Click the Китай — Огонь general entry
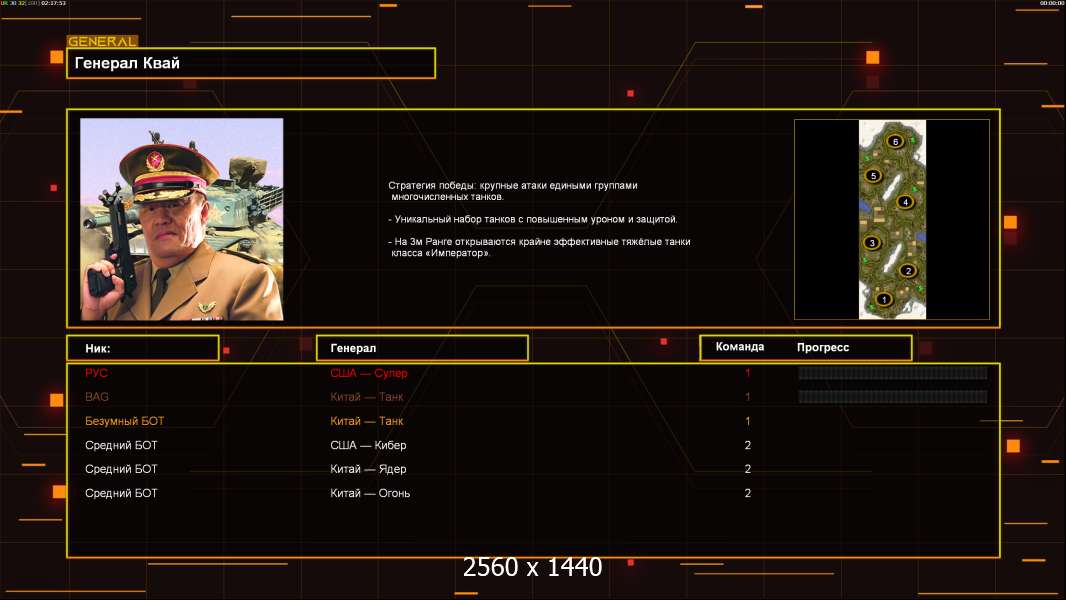1066x600 pixels. (x=370, y=493)
